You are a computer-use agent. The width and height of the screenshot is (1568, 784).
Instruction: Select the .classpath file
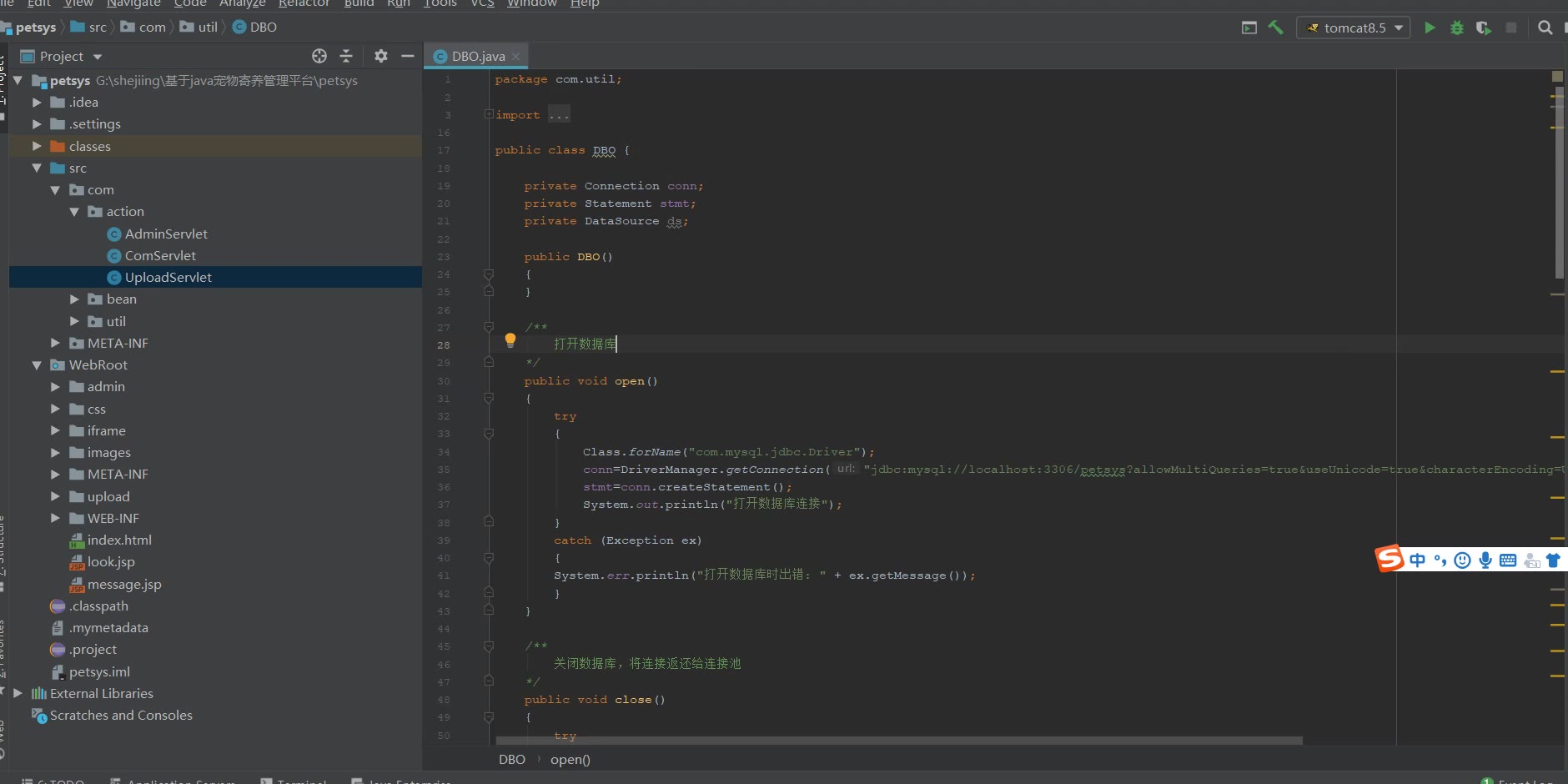98,606
